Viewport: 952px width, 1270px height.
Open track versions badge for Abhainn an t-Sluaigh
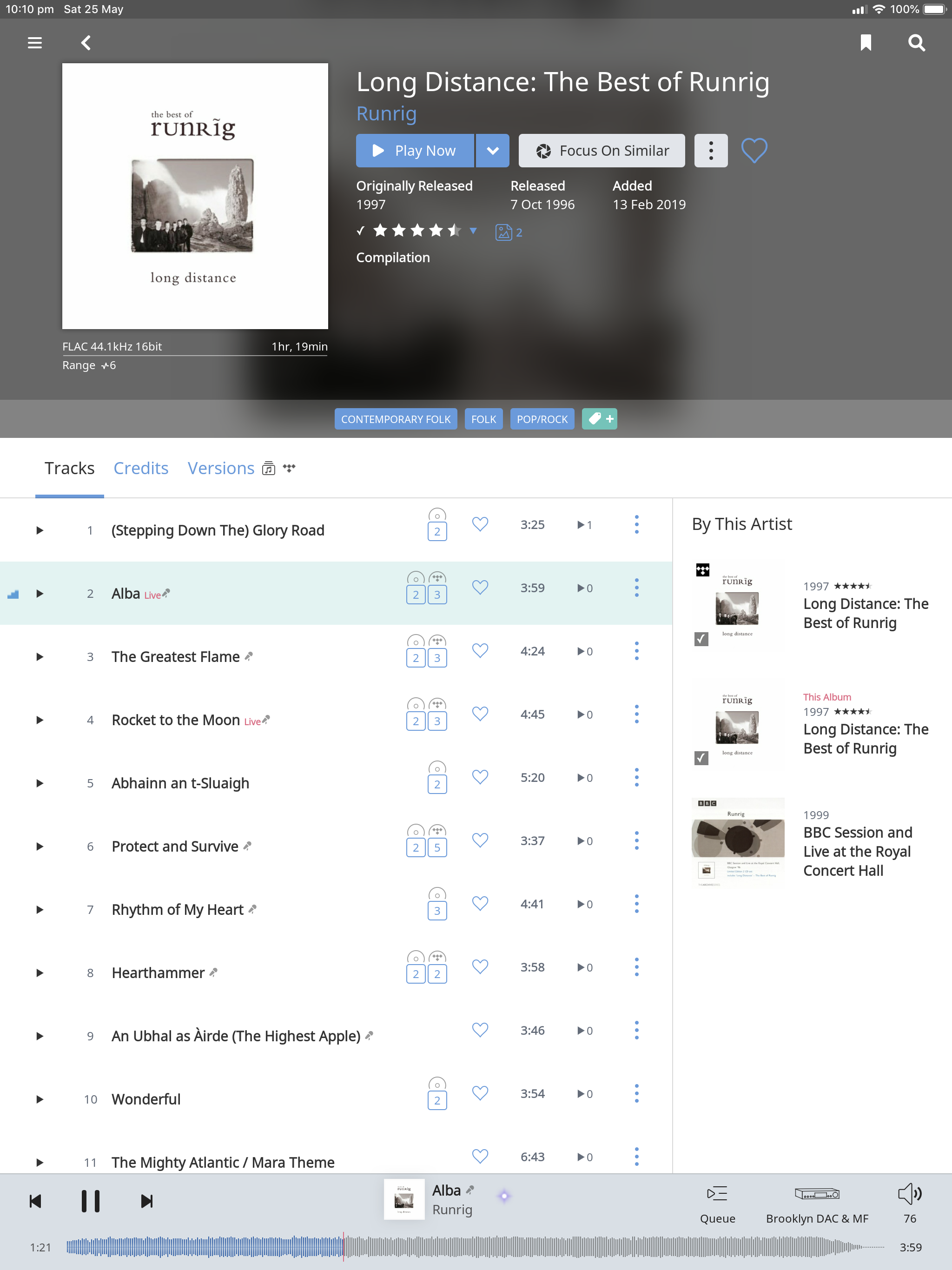437,778
